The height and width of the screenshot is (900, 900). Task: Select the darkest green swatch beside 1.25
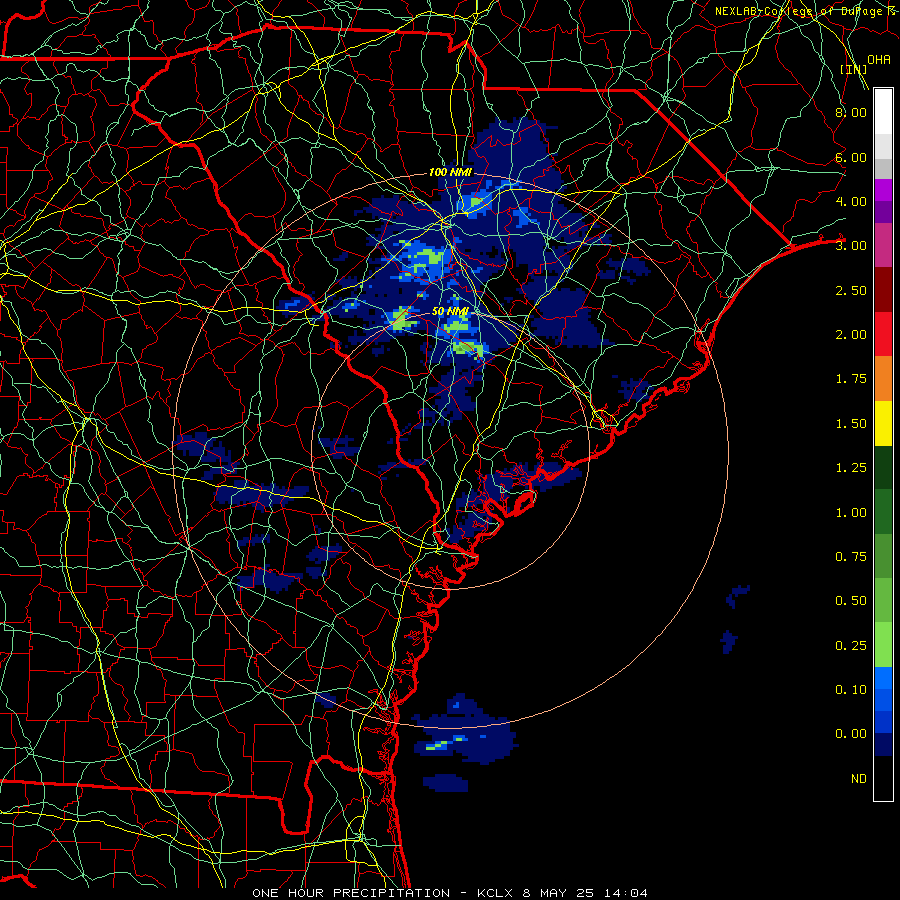click(x=883, y=468)
